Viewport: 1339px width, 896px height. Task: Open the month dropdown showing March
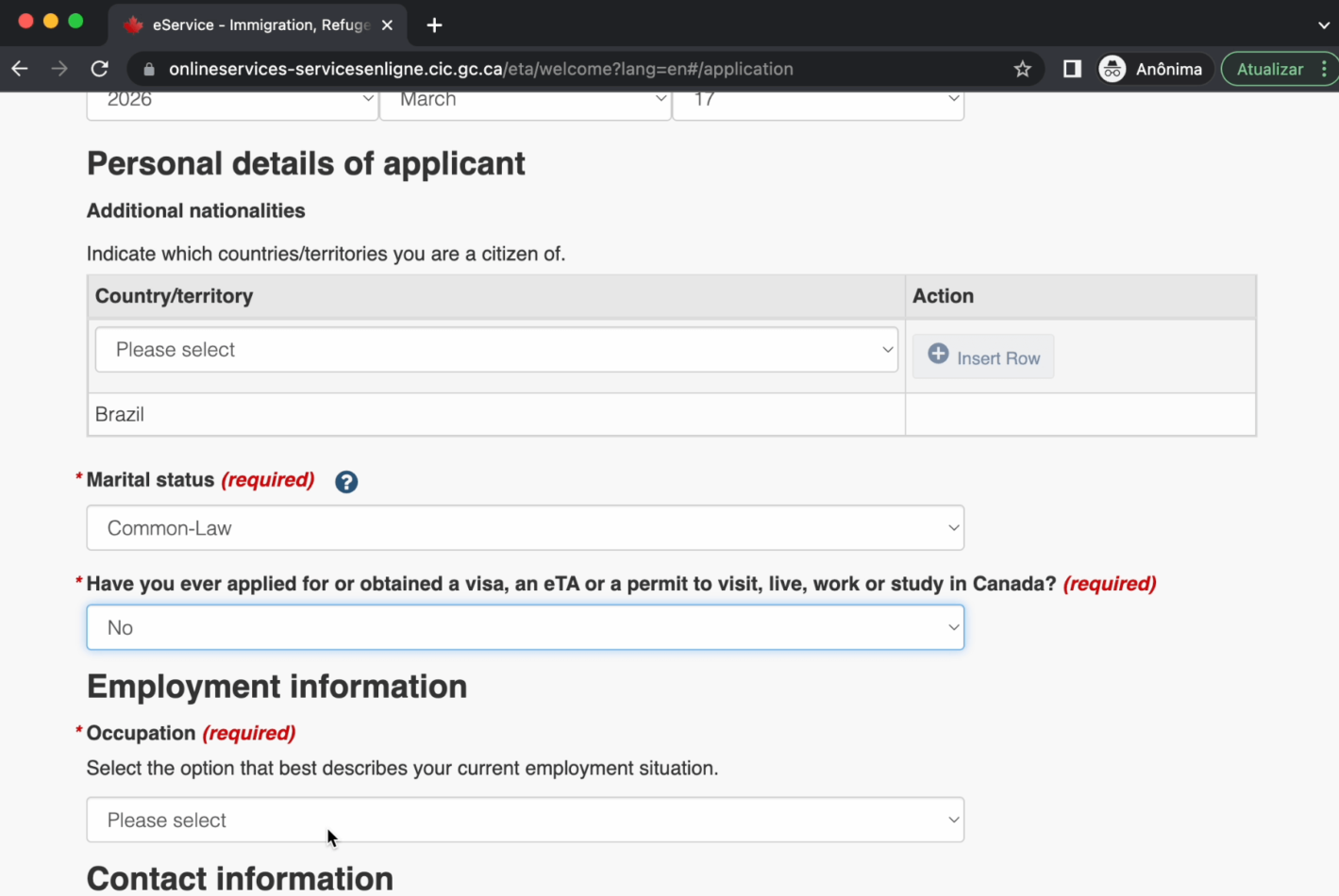(x=525, y=101)
